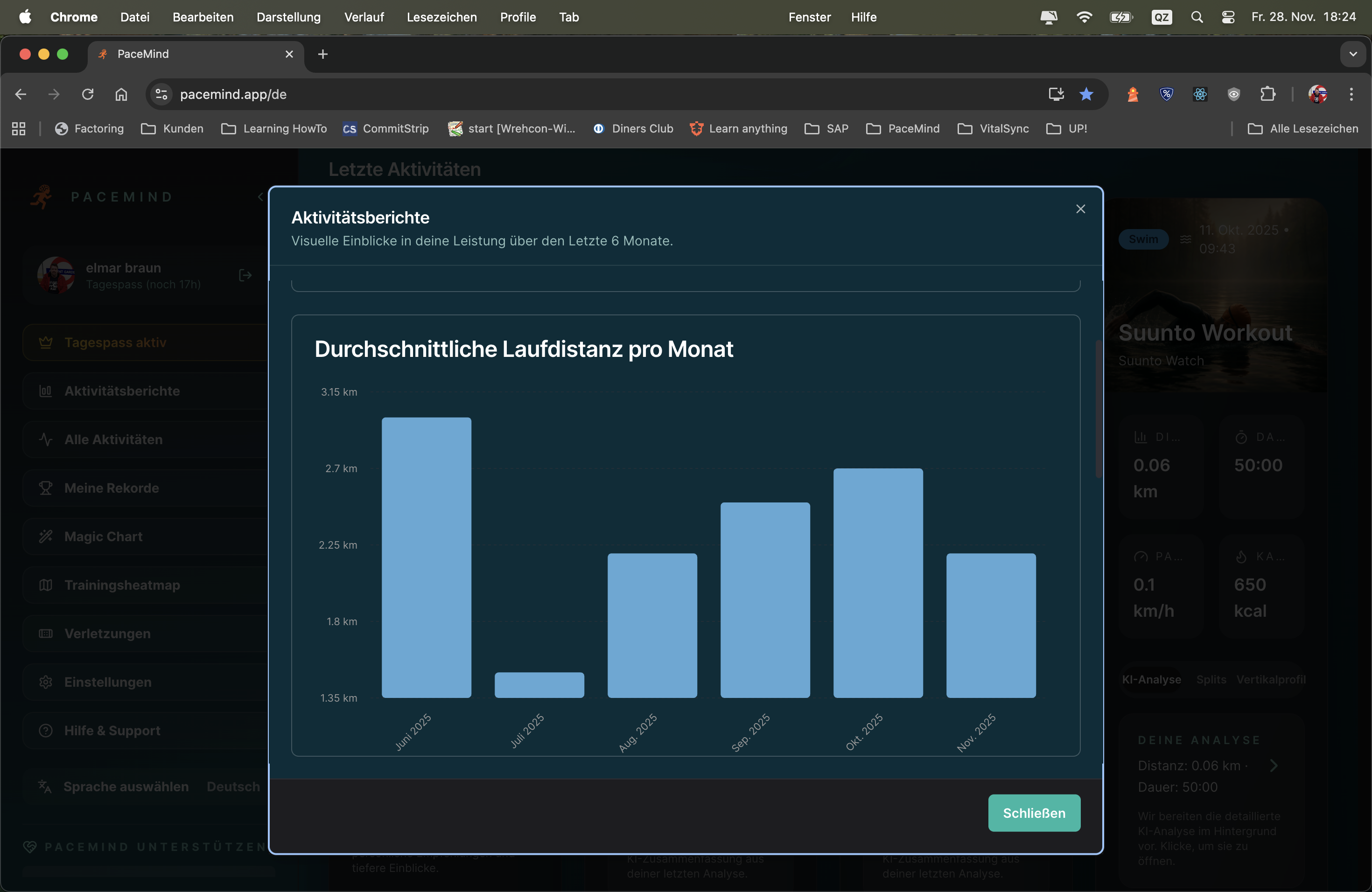Click the Trainingsheatmap map icon
The image size is (1372, 892).
46,585
